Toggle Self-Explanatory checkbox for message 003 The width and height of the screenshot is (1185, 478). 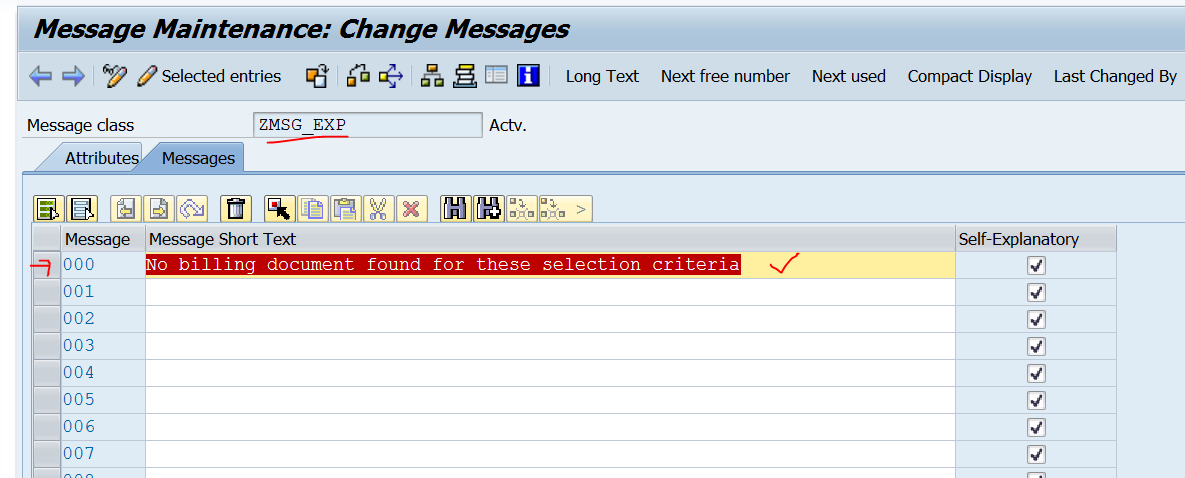pyautogui.click(x=1036, y=346)
